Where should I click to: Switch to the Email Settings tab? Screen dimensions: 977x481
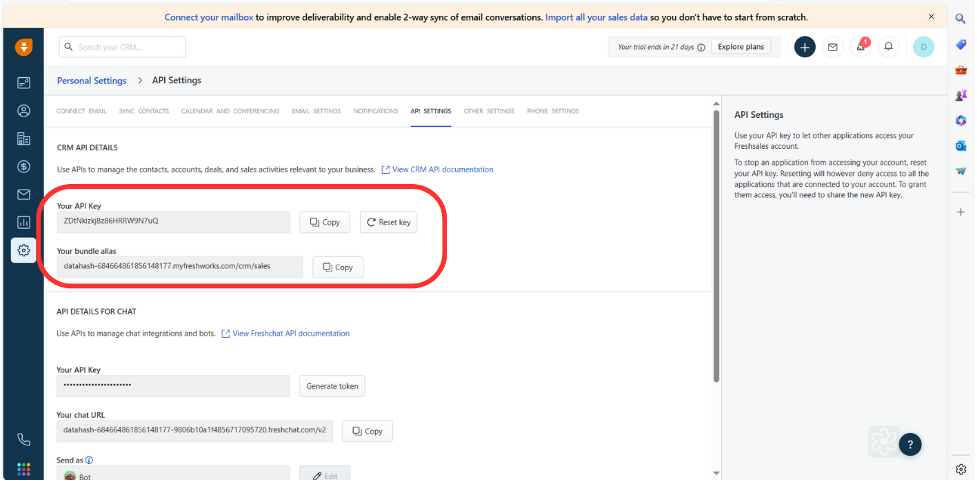pos(317,111)
